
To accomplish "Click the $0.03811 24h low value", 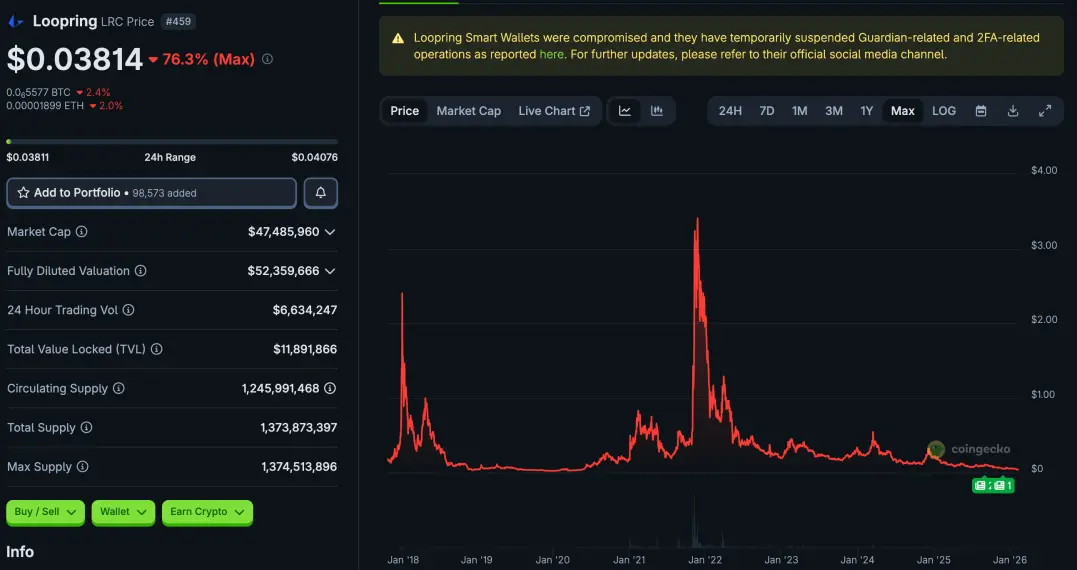I will (27, 157).
